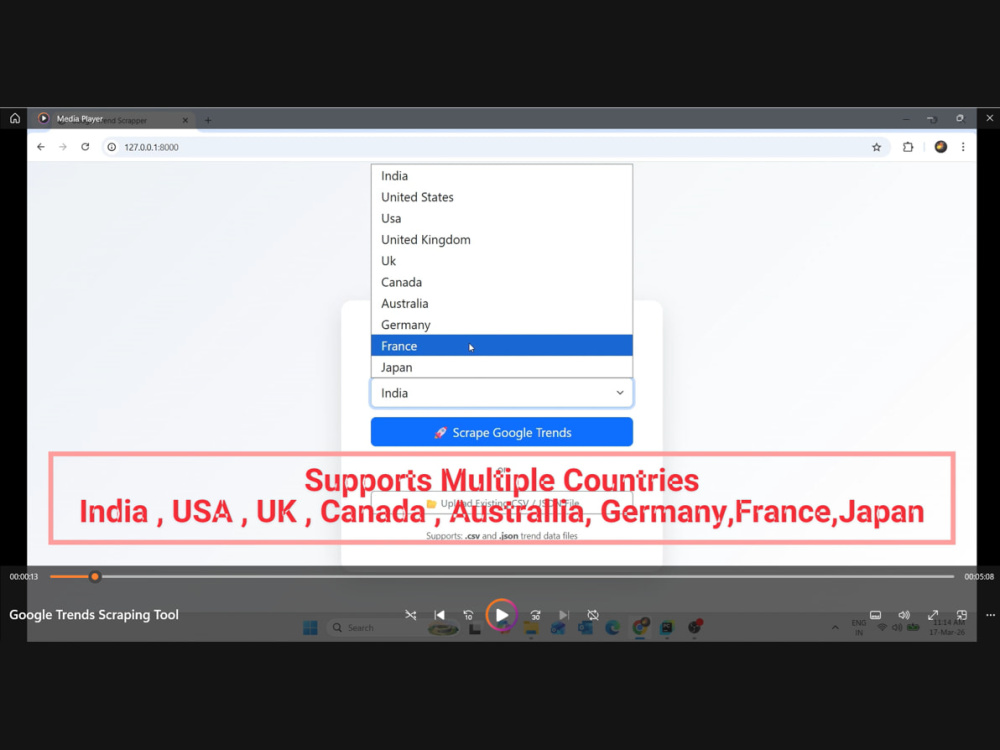Click the Scrape Google Trends button
This screenshot has height=750, width=1000.
click(501, 432)
